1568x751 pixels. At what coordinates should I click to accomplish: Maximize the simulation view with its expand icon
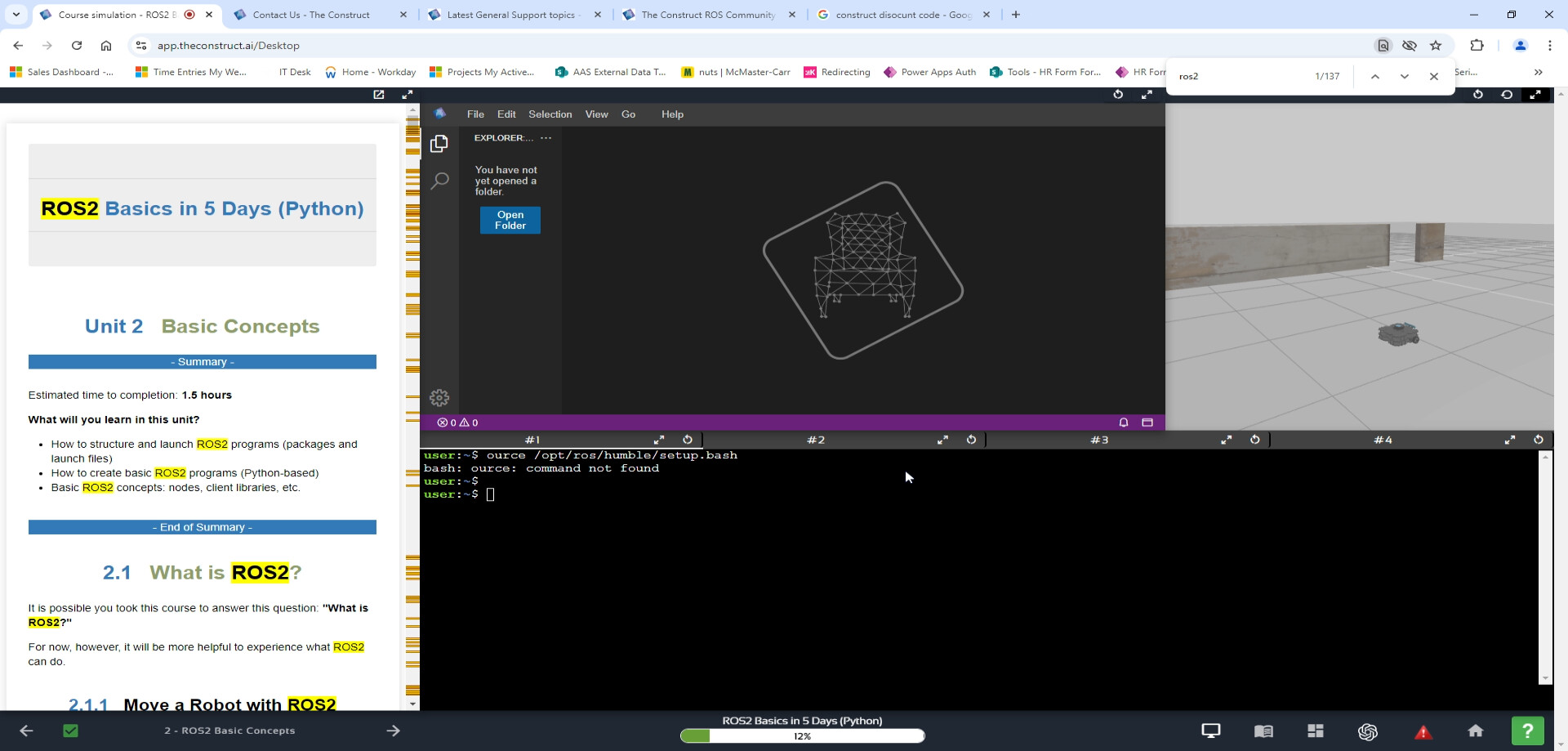(1535, 95)
